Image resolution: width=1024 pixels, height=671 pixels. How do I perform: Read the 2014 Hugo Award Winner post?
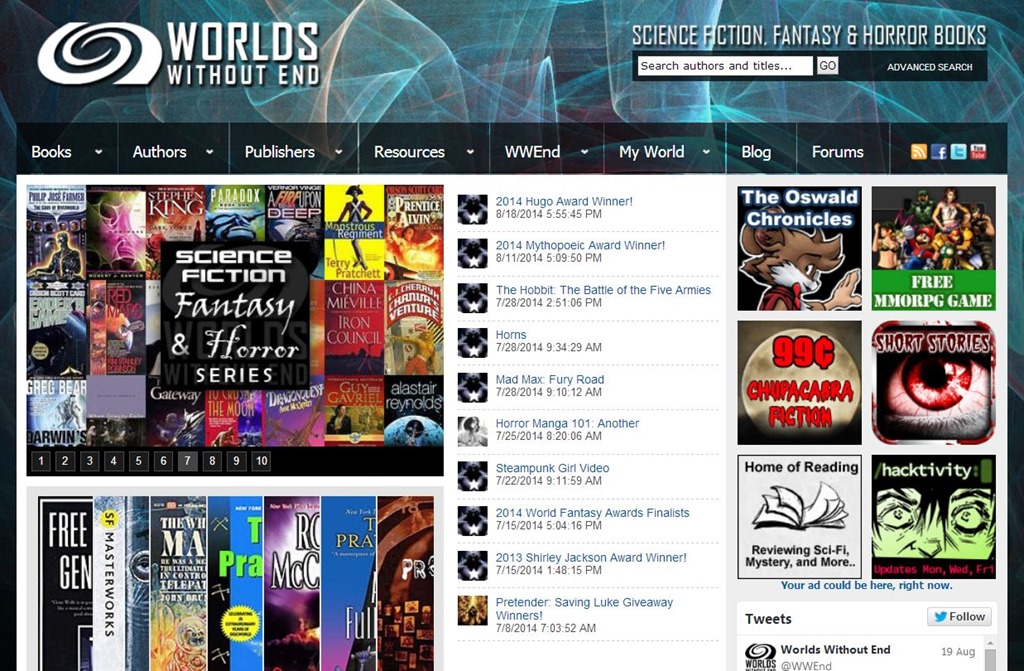coord(564,201)
